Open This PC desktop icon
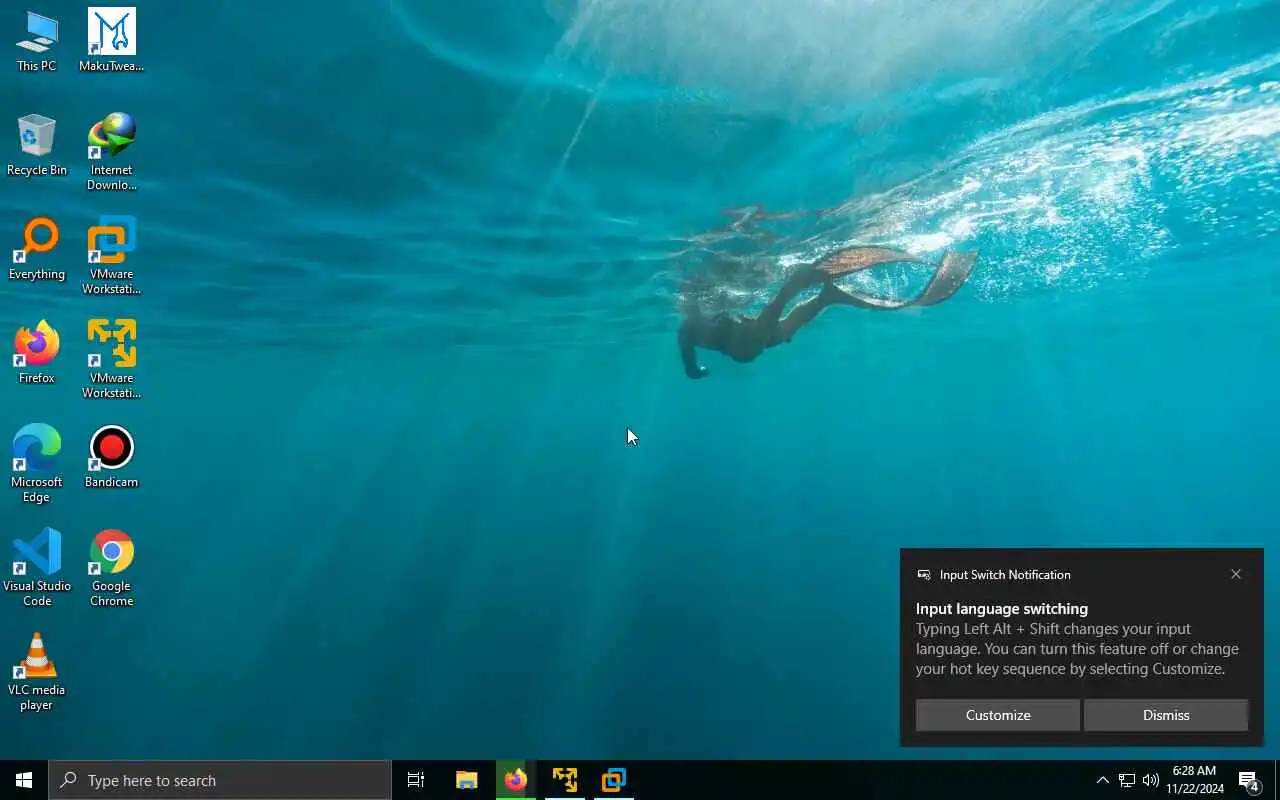This screenshot has width=1280, height=800. coord(36,42)
